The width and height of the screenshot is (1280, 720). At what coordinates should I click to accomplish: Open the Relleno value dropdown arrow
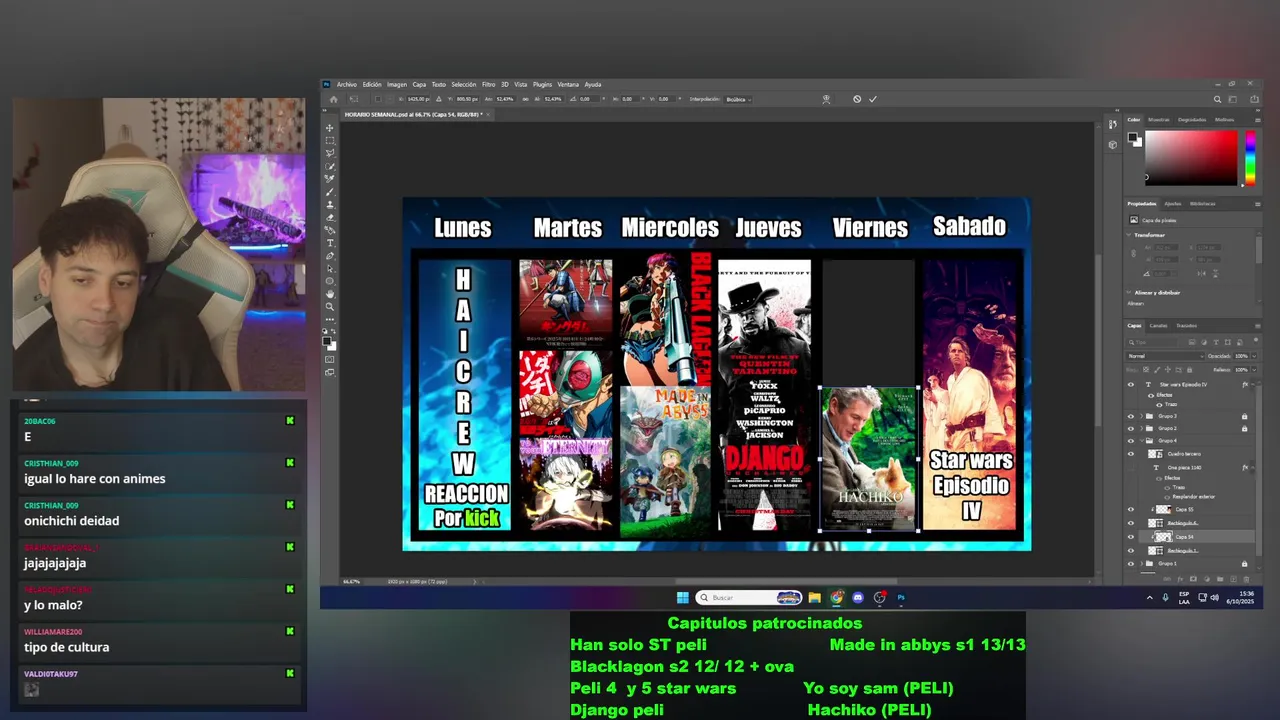click(x=1254, y=369)
